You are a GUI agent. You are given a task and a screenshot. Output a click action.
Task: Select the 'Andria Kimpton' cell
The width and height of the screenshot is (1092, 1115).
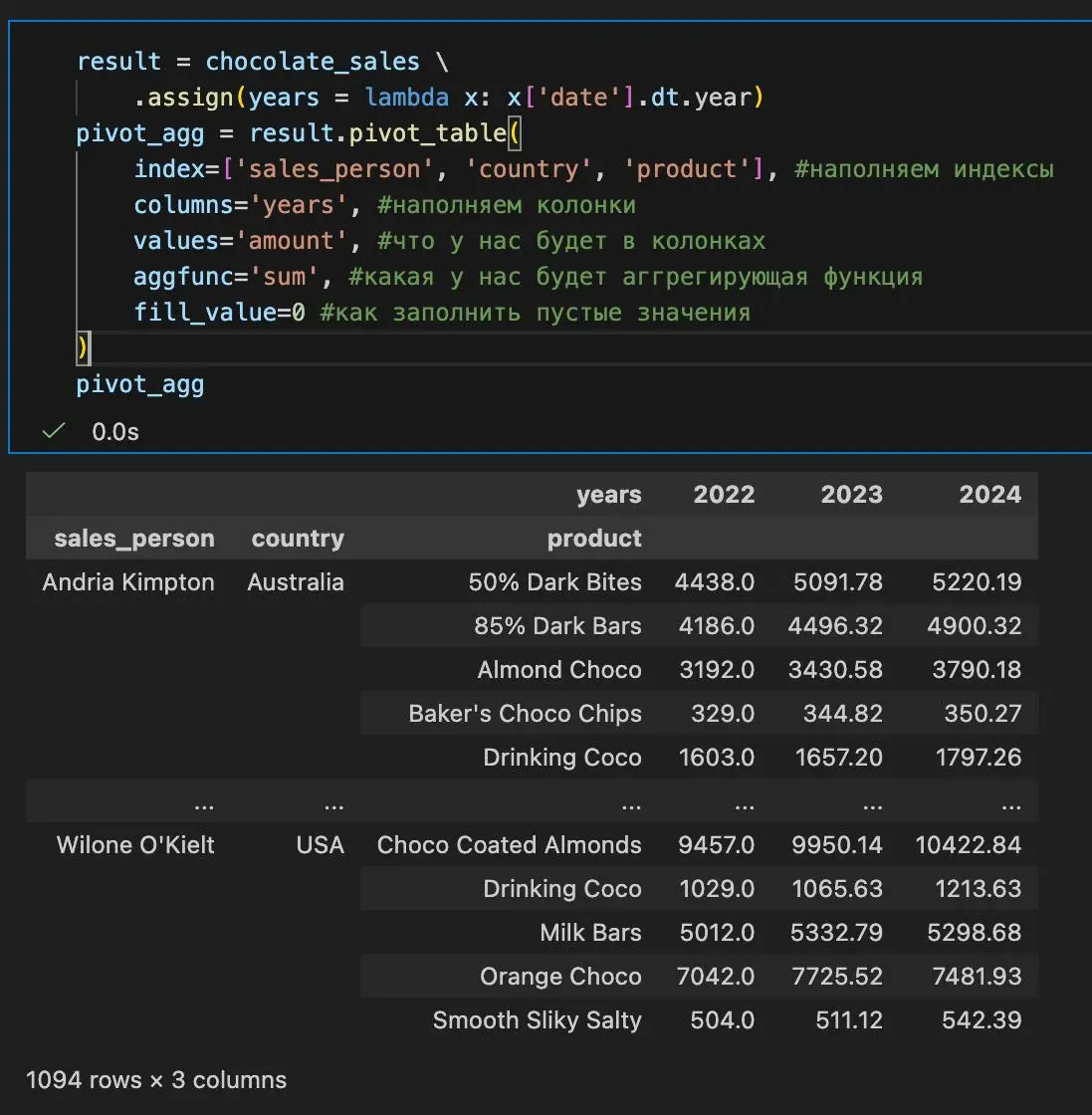128,582
